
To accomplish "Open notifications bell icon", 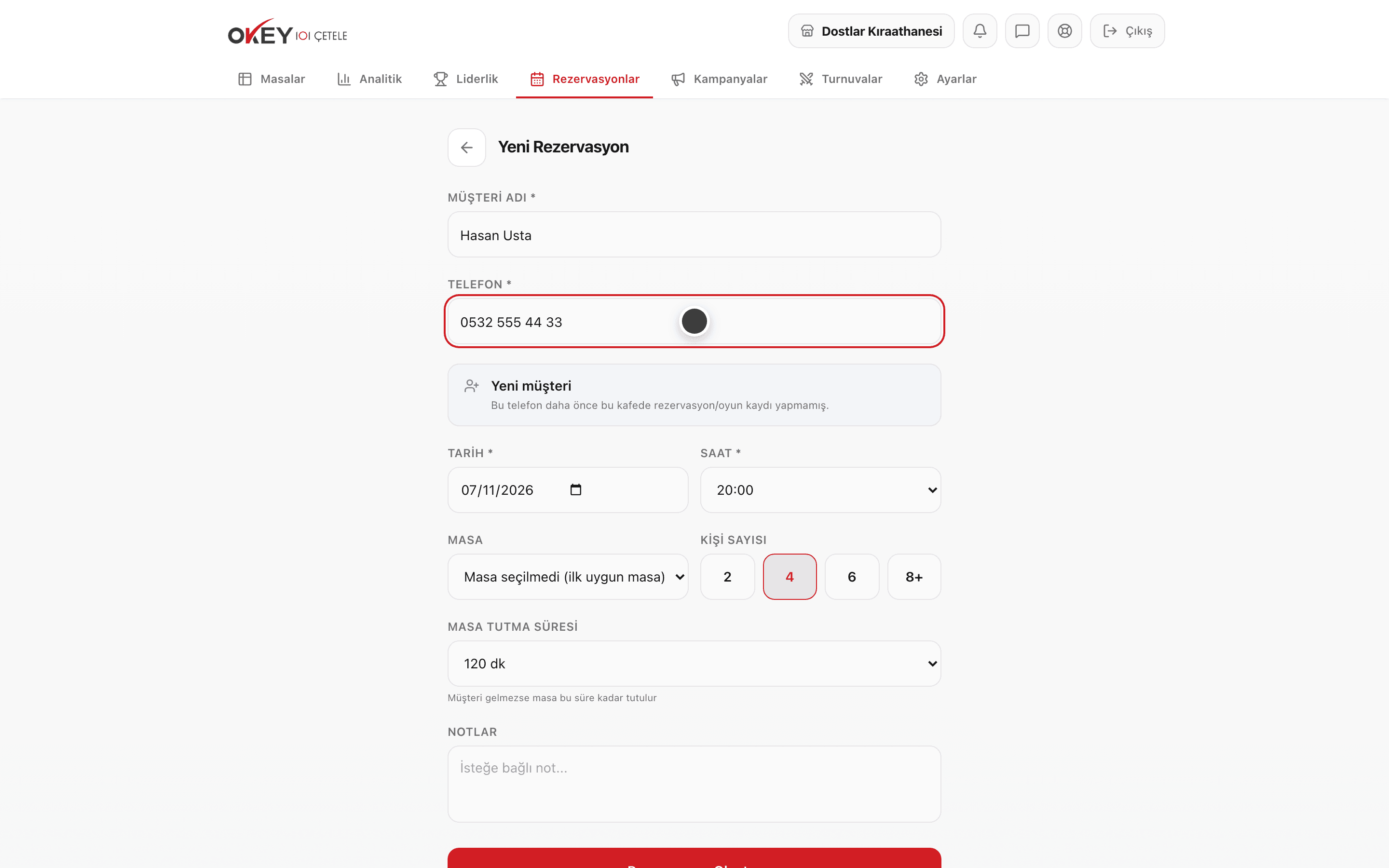I will 980,31.
